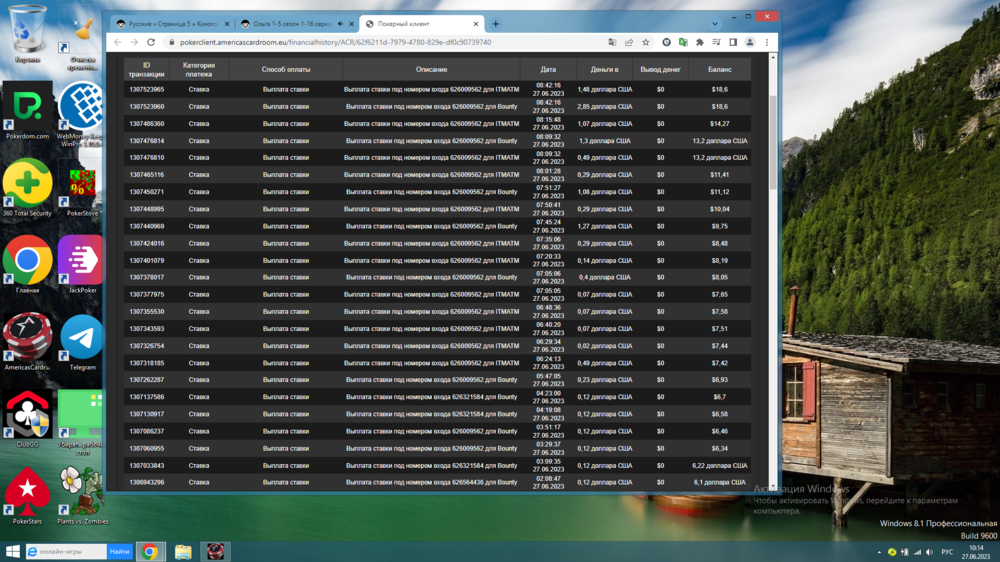Viewport: 1000px width, 562px height.
Task: Expand the tab search chevron
Action: coord(715,24)
